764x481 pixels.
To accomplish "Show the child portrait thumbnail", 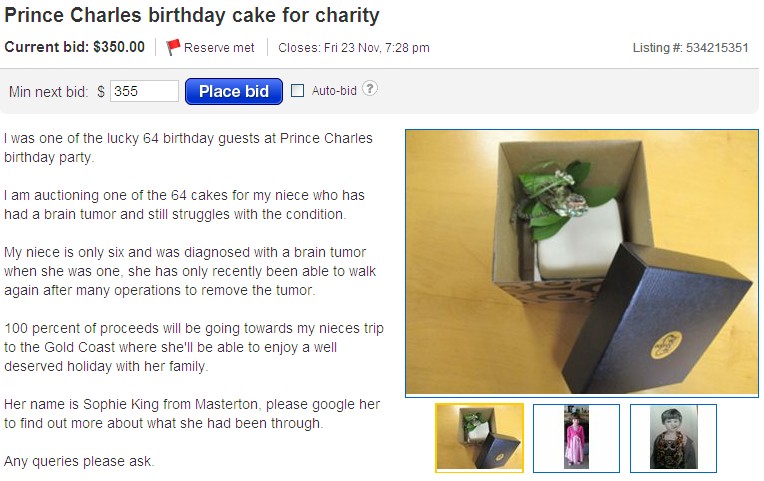I will tap(673, 437).
